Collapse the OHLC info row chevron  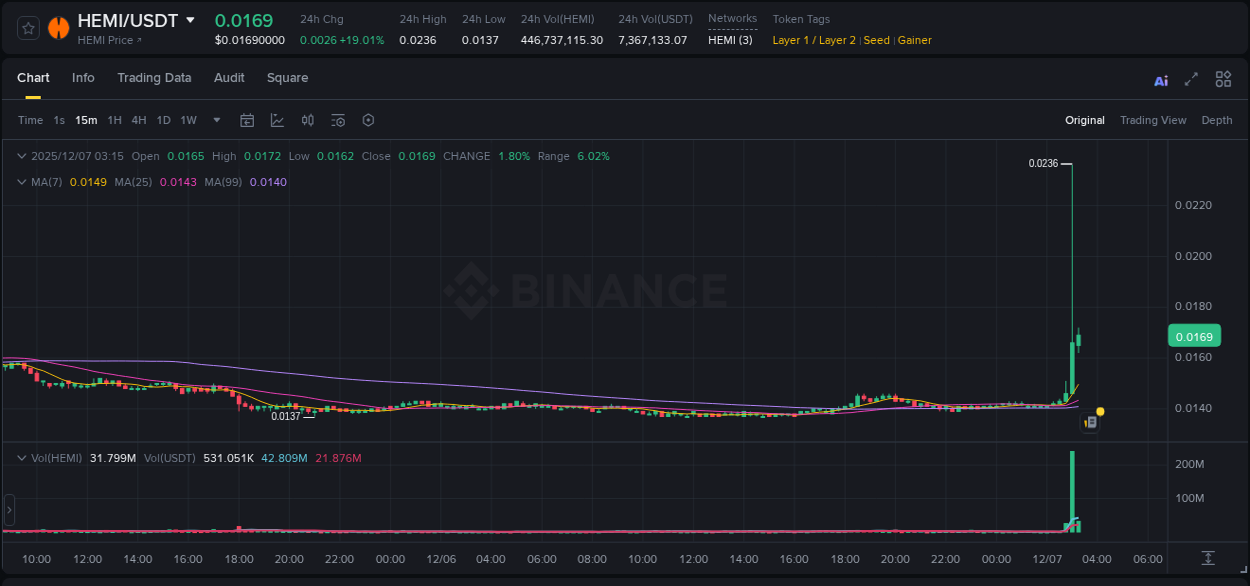[21, 156]
